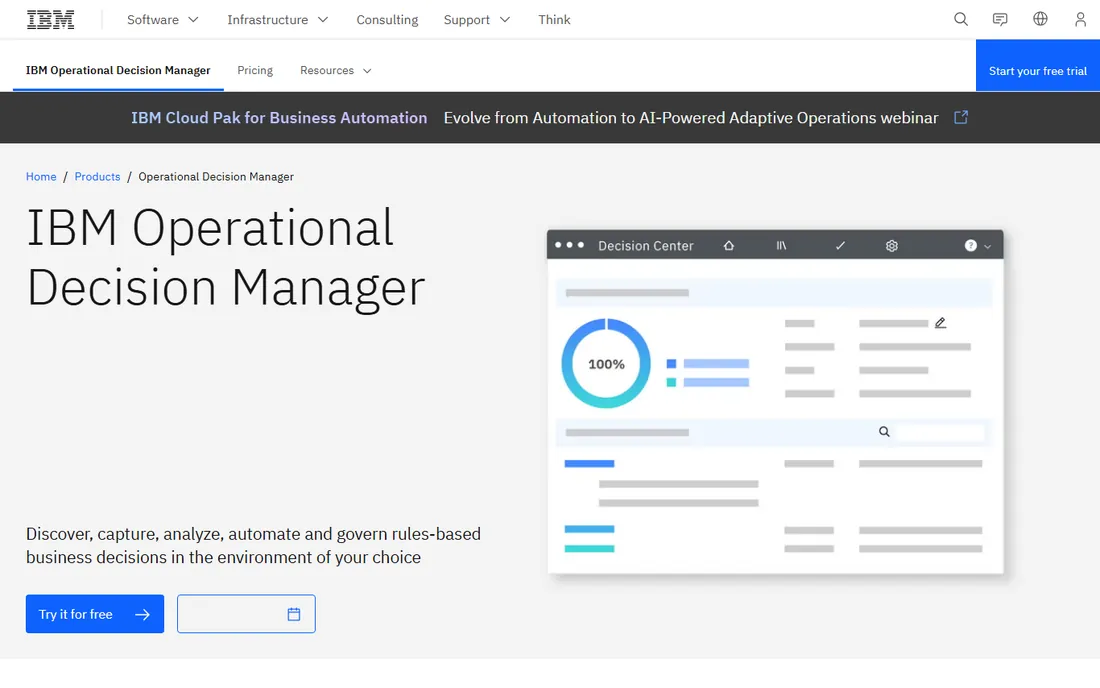Click the search magnifier inside Decision Center panel

click(x=884, y=431)
